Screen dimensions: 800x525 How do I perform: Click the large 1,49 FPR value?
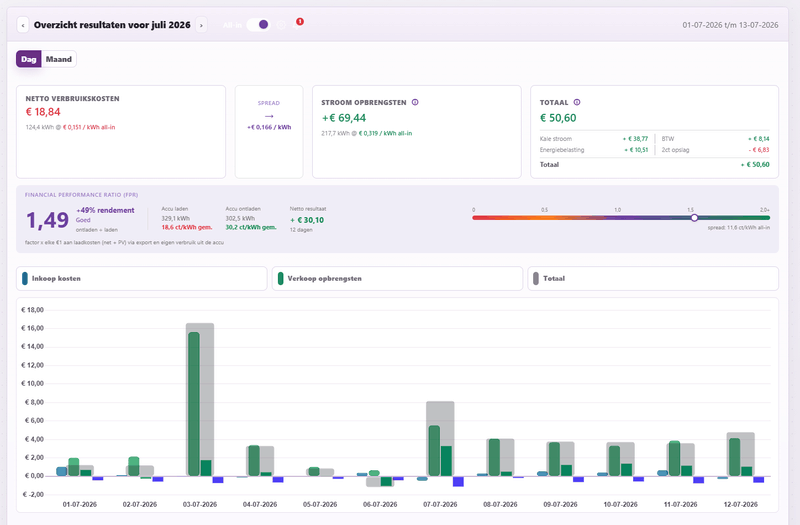pos(47,220)
